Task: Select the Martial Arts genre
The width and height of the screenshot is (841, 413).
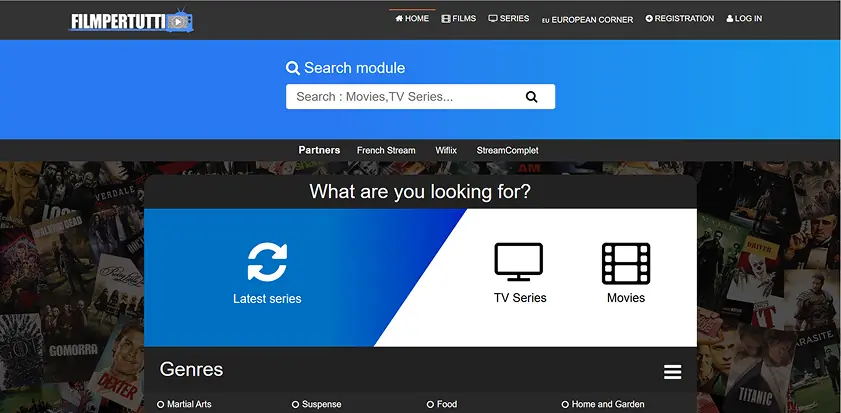Action: [185, 404]
